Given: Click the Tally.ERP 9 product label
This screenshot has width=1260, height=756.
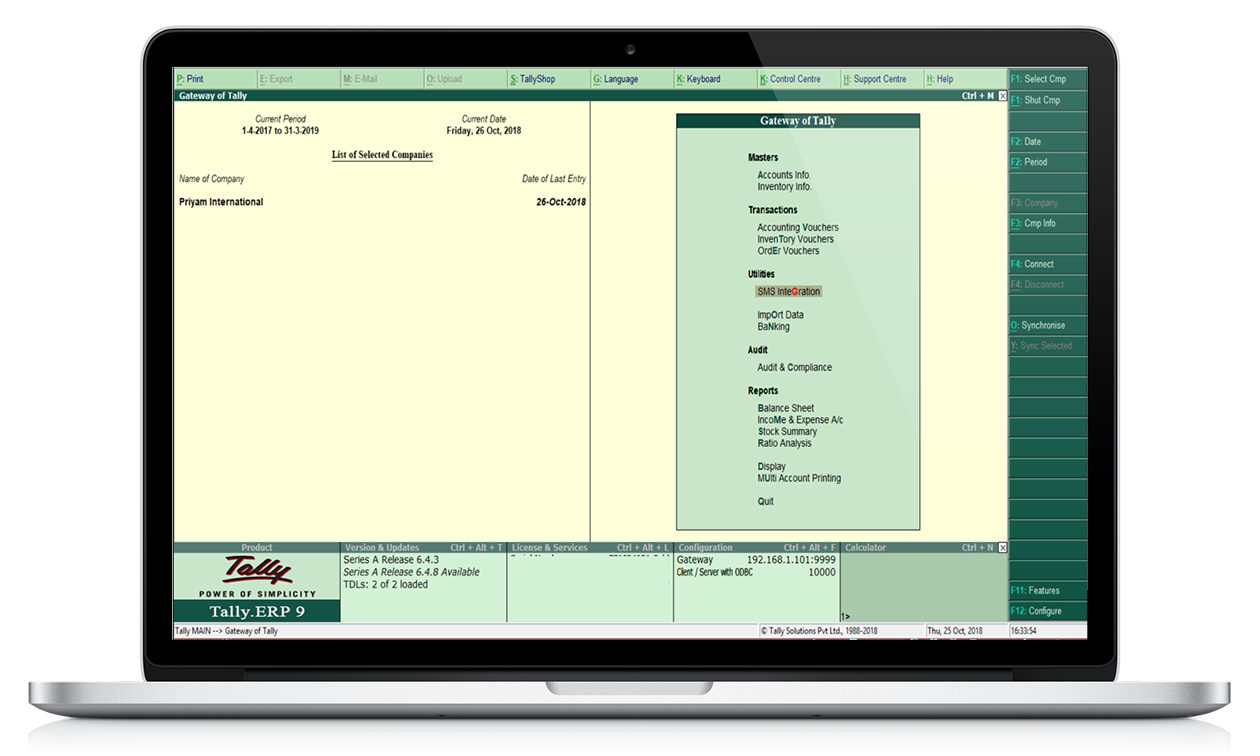Looking at the screenshot, I should coord(257,611).
